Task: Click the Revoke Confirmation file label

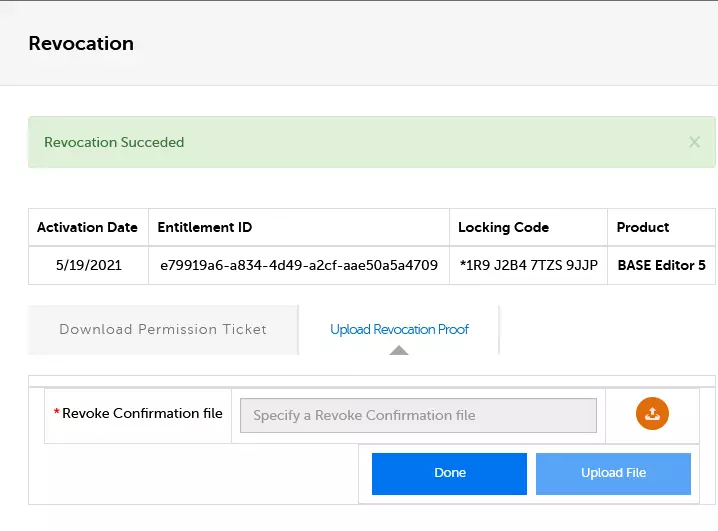Action: pos(142,413)
